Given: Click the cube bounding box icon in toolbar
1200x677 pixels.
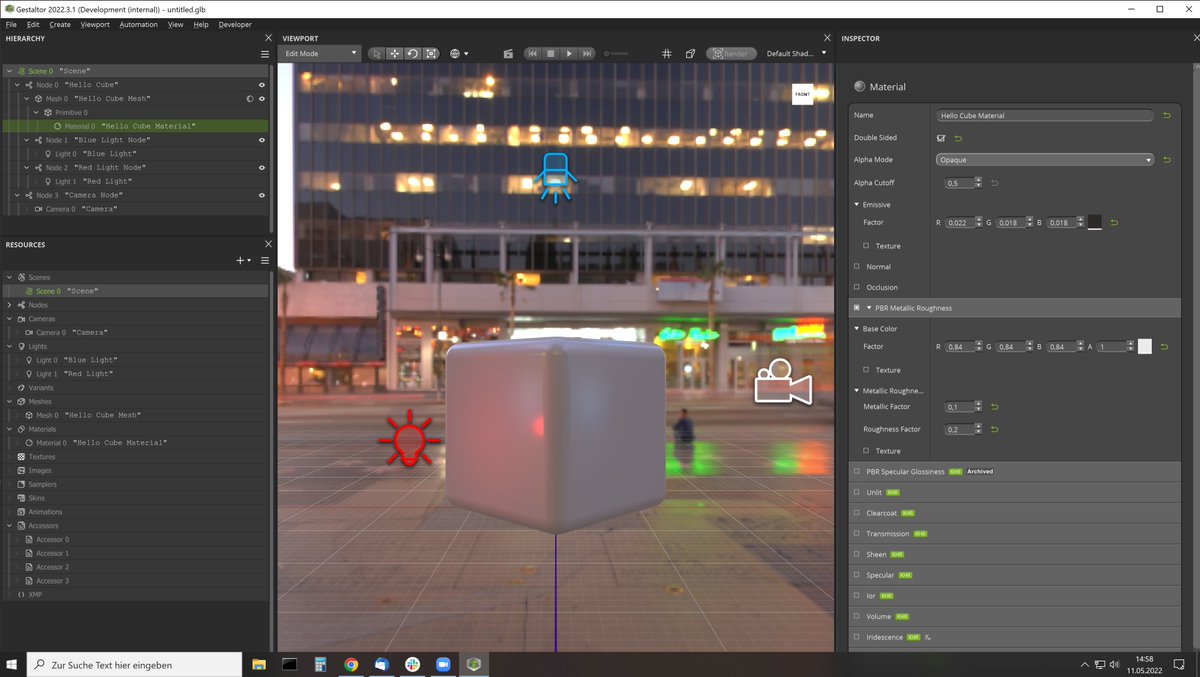Looking at the screenshot, I should [690, 53].
